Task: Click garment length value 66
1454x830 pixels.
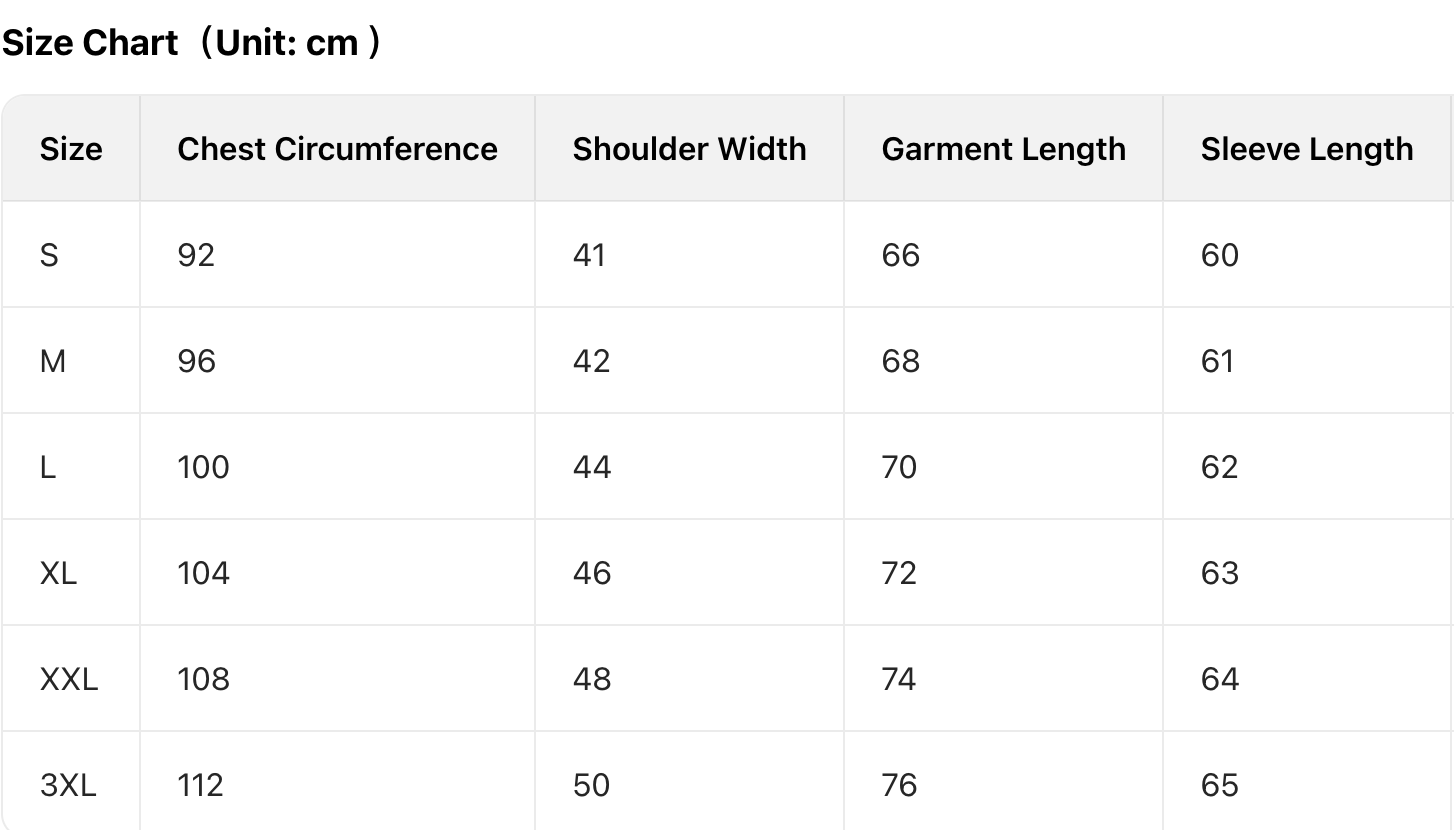Action: pyautogui.click(x=900, y=255)
